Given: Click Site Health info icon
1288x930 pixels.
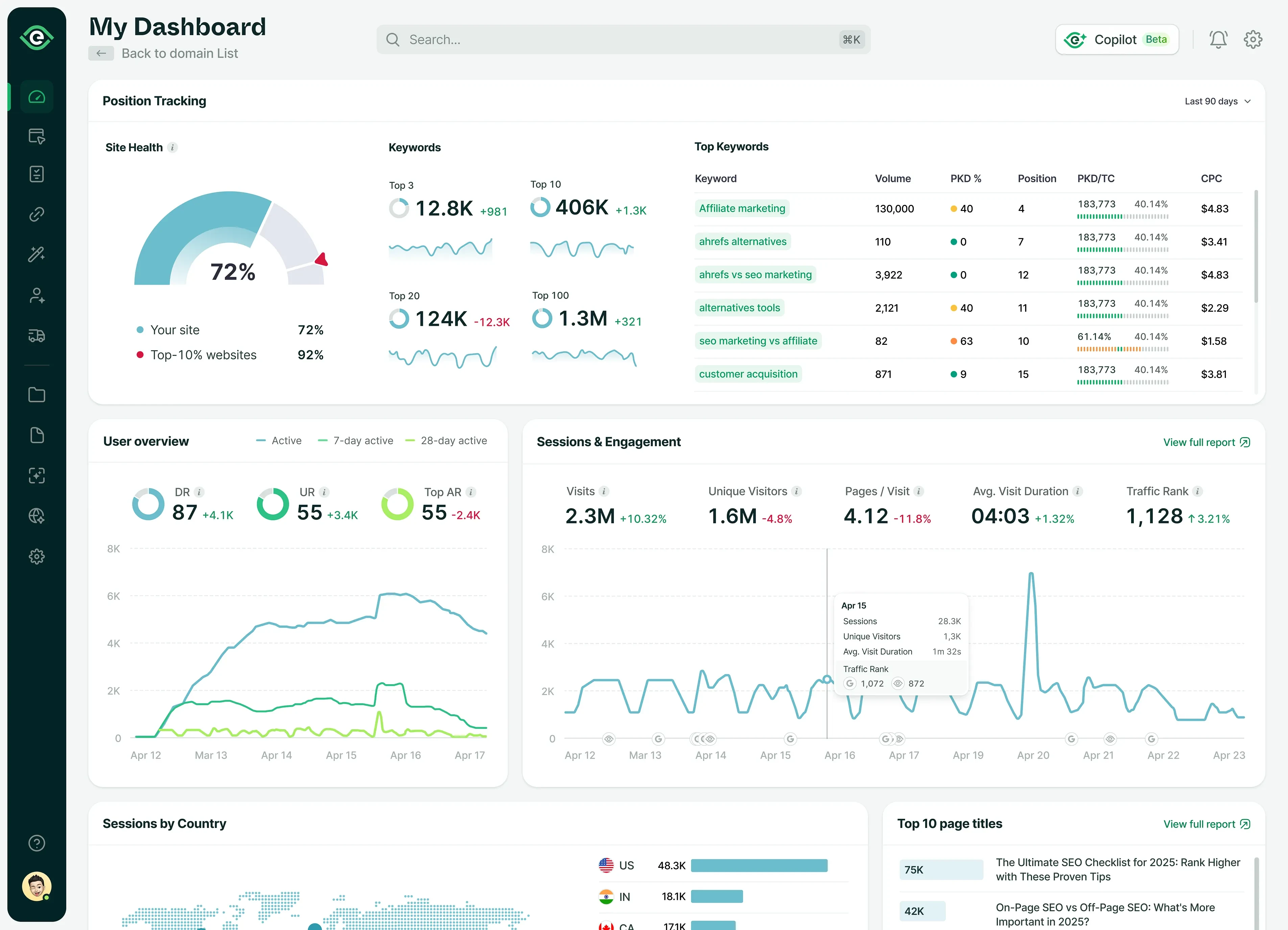Looking at the screenshot, I should (x=173, y=148).
